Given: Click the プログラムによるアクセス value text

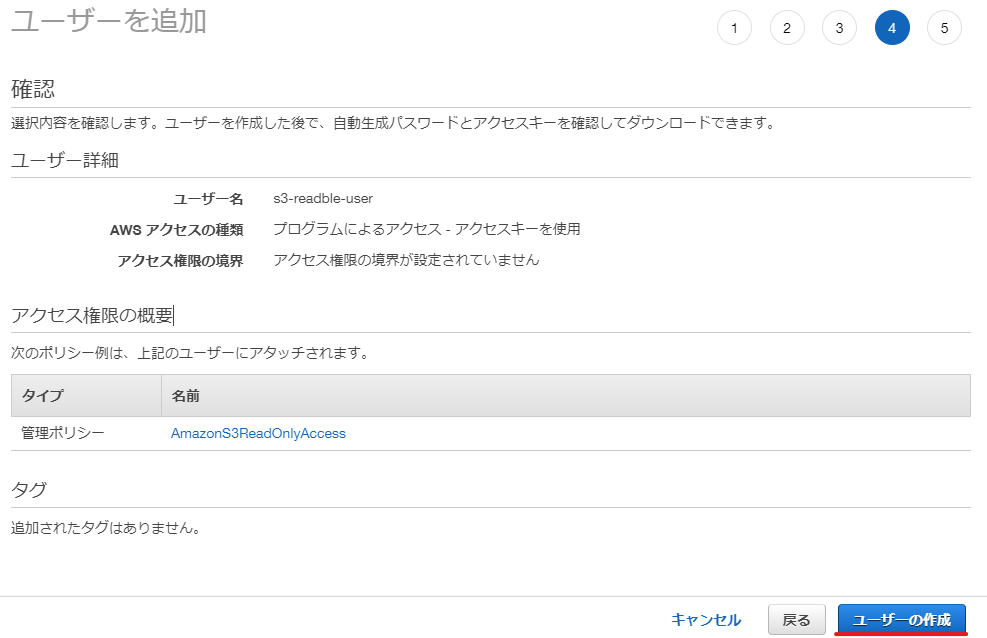Looking at the screenshot, I should point(427,229).
